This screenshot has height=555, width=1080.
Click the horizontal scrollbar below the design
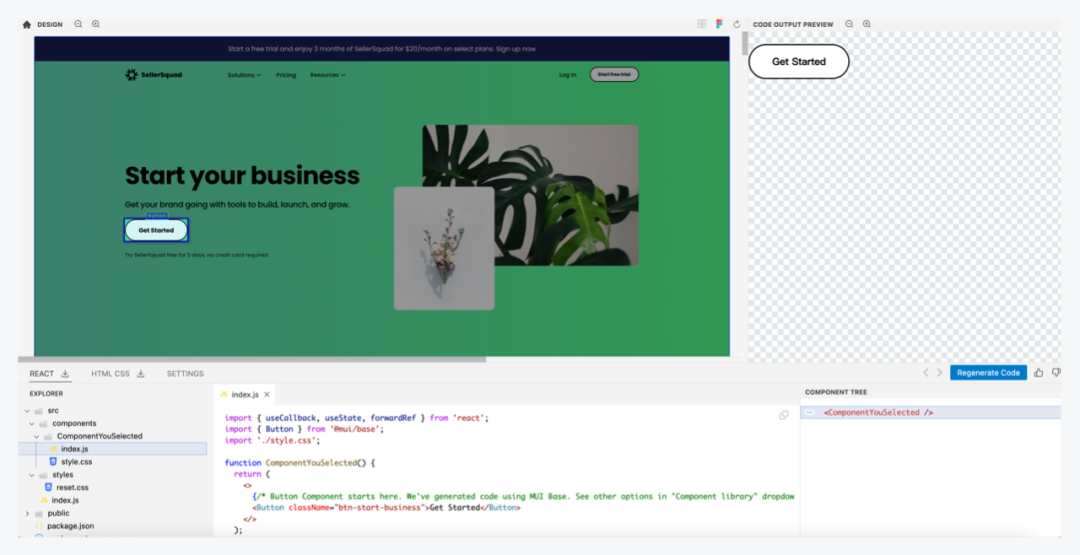coord(252,359)
